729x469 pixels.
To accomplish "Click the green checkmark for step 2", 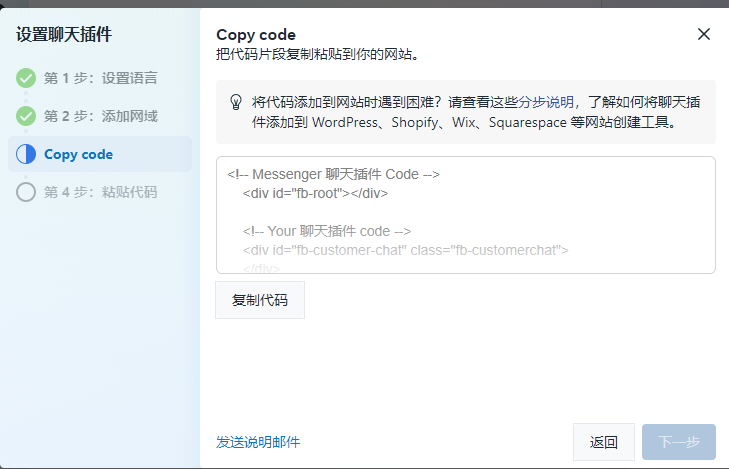I will point(26,116).
